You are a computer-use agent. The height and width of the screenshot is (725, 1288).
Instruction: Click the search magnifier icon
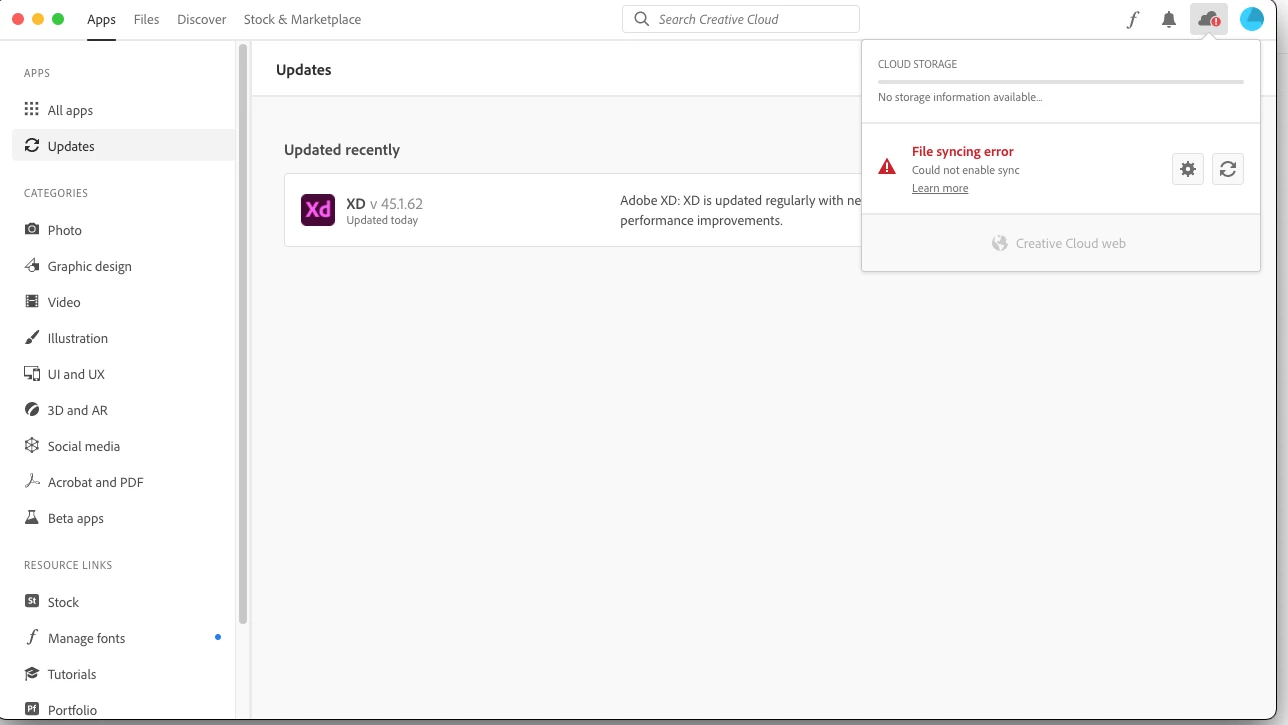click(x=642, y=19)
